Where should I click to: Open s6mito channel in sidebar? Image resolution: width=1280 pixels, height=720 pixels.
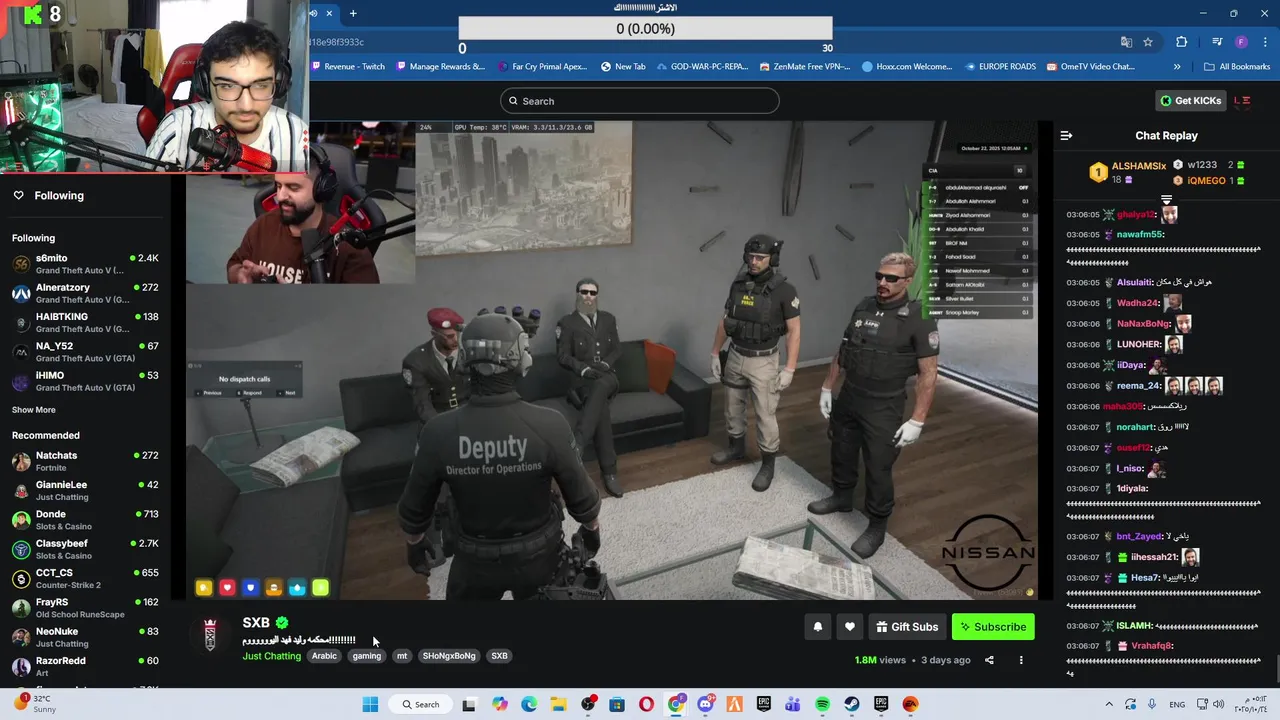tap(85, 264)
